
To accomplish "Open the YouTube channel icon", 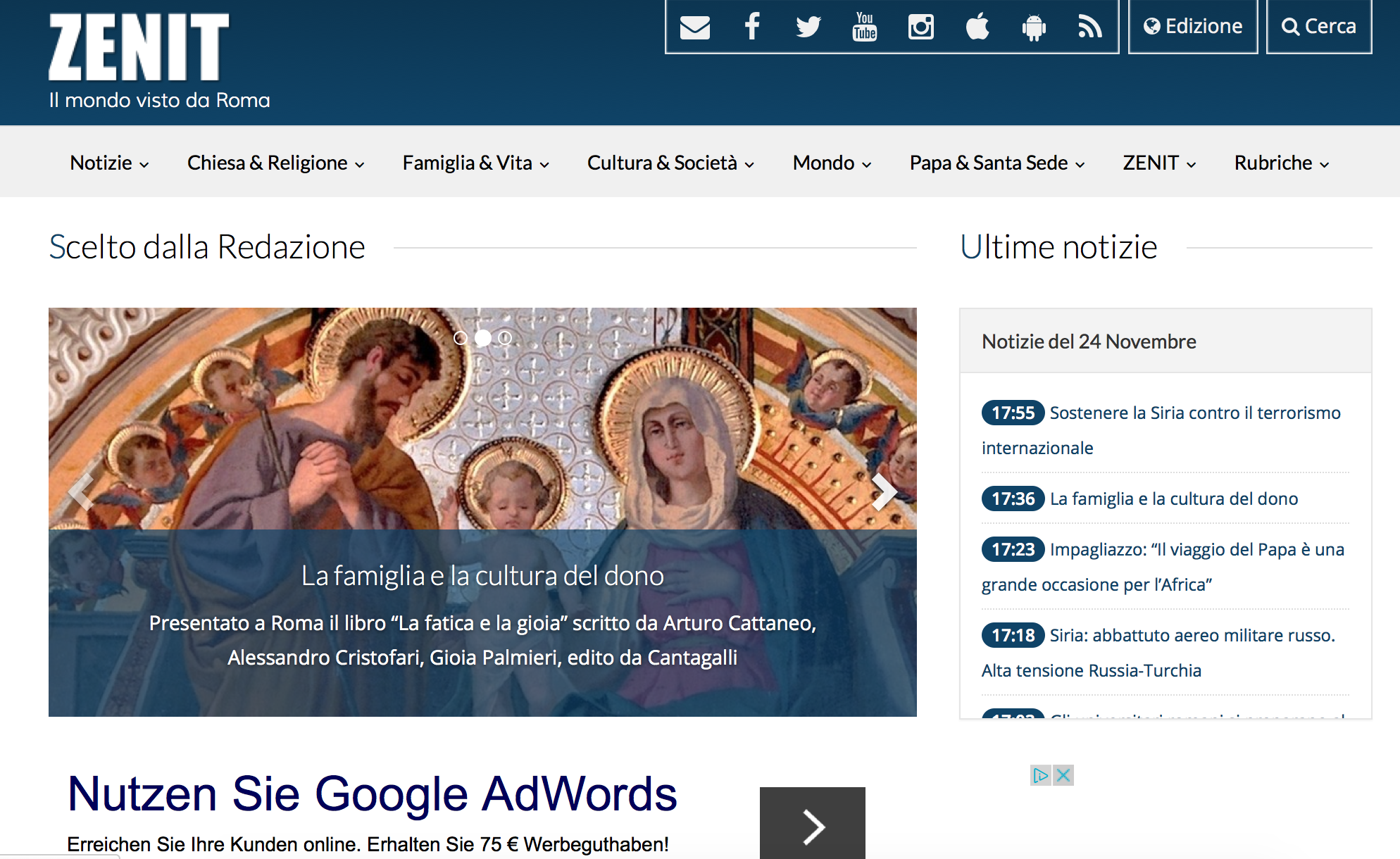I will point(865,27).
